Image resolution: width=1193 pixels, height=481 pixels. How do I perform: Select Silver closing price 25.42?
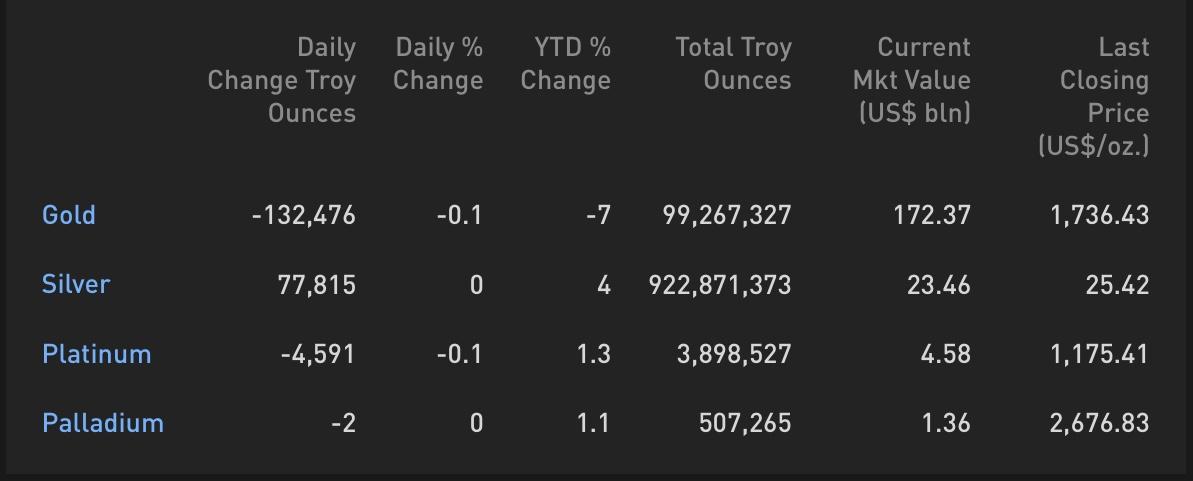[1118, 285]
